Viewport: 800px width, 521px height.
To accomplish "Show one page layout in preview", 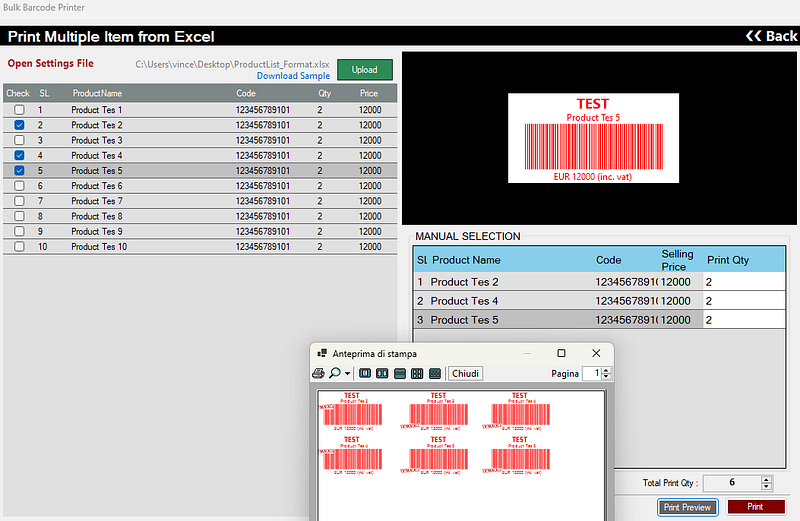I will point(365,374).
